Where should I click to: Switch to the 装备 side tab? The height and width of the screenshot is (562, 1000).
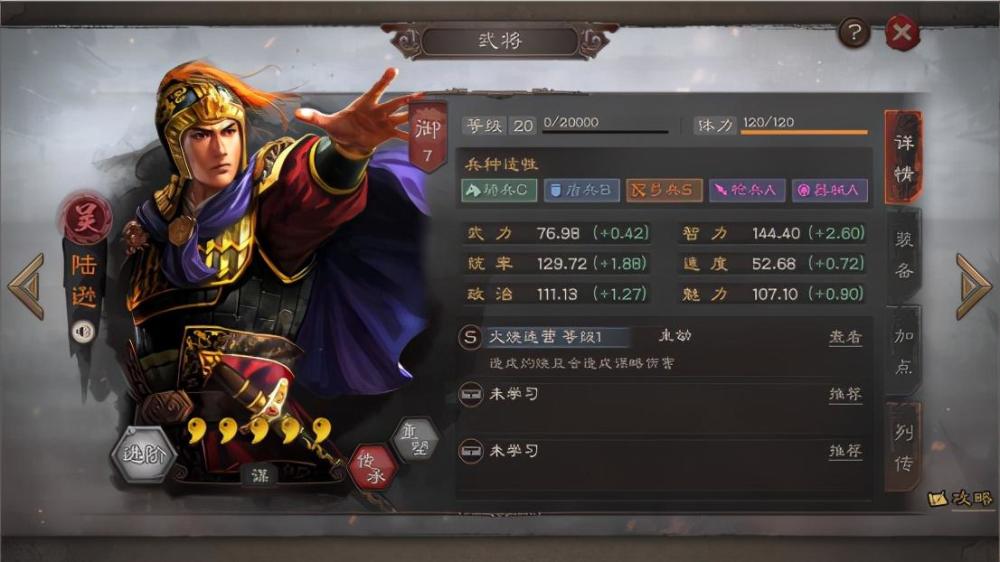pos(904,255)
